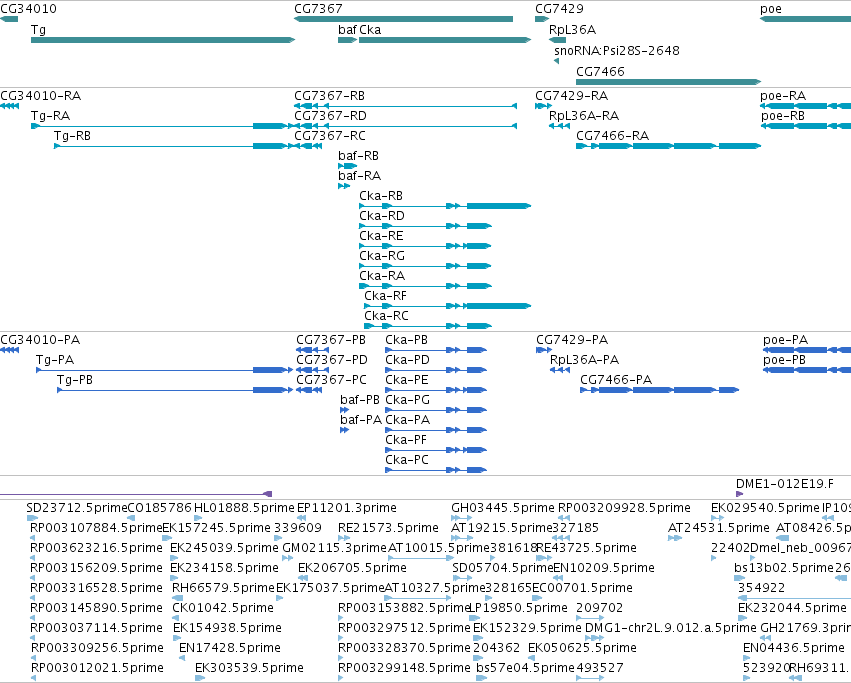Click the Cka-PB protein label
Image resolution: width=851 pixels, height=683 pixels.
407,340
